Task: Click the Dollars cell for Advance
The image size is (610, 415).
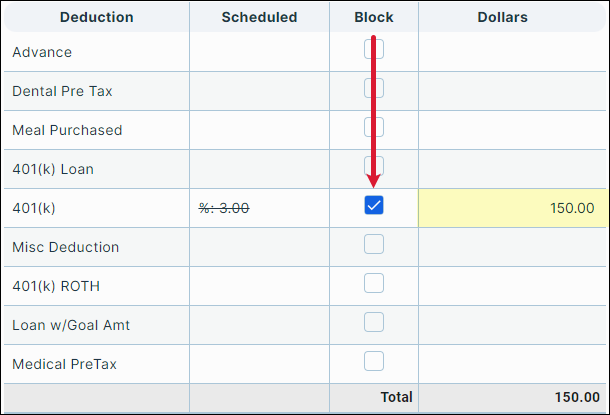Action: coord(512,52)
